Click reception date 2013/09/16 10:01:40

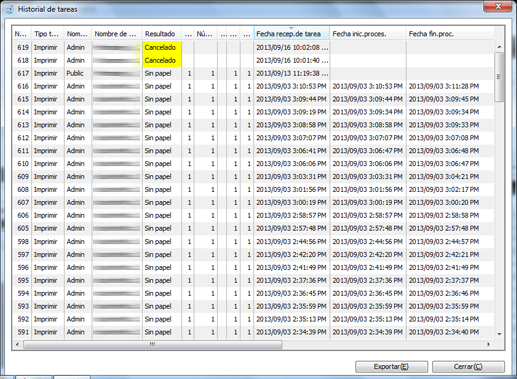[x=292, y=60]
